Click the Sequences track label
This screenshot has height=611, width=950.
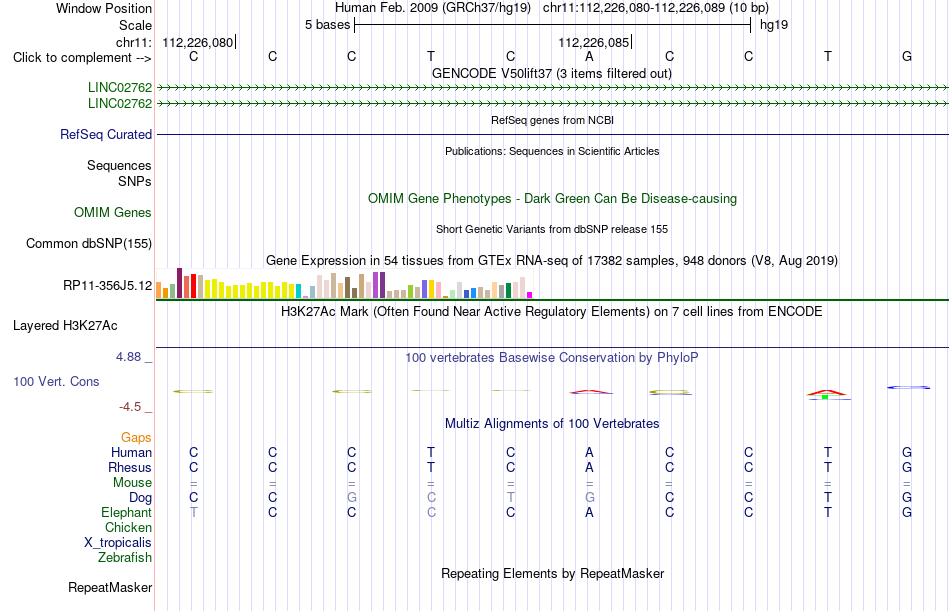119,165
